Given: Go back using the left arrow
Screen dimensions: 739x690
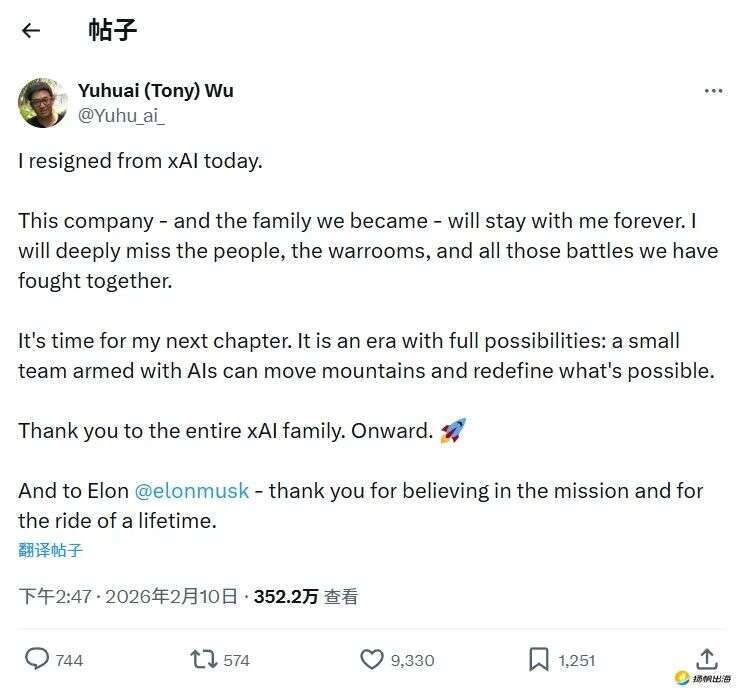Looking at the screenshot, I should point(31,30).
